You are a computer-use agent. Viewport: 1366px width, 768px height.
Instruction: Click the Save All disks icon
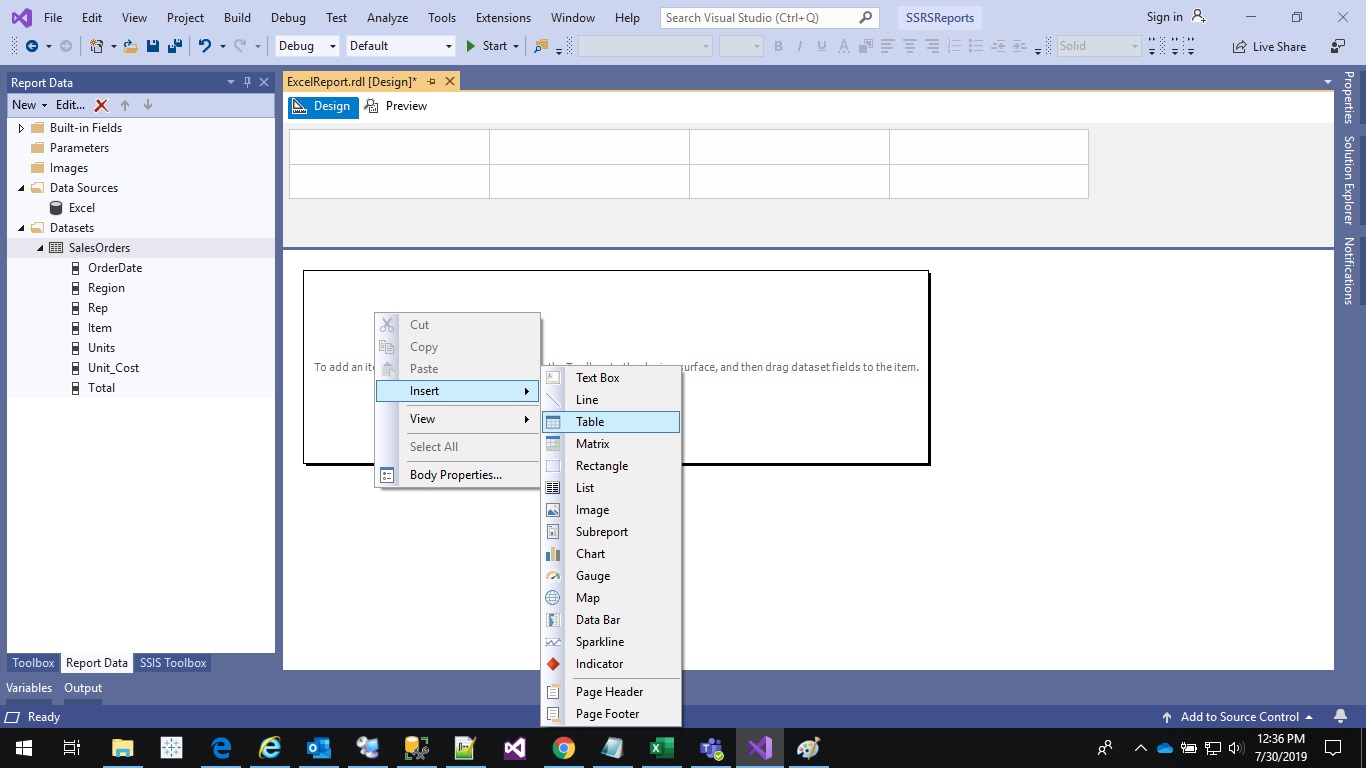175,46
